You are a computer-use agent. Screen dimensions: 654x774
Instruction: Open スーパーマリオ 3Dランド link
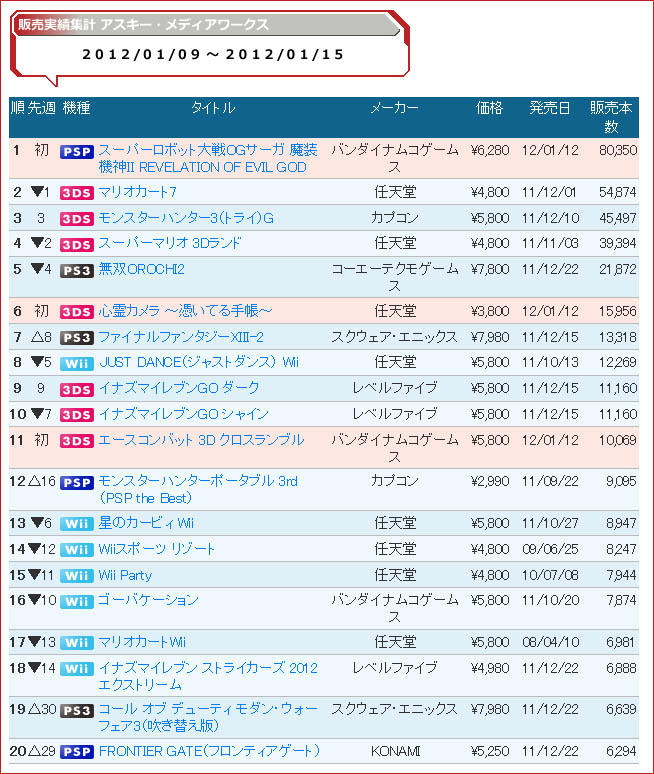[x=170, y=243]
